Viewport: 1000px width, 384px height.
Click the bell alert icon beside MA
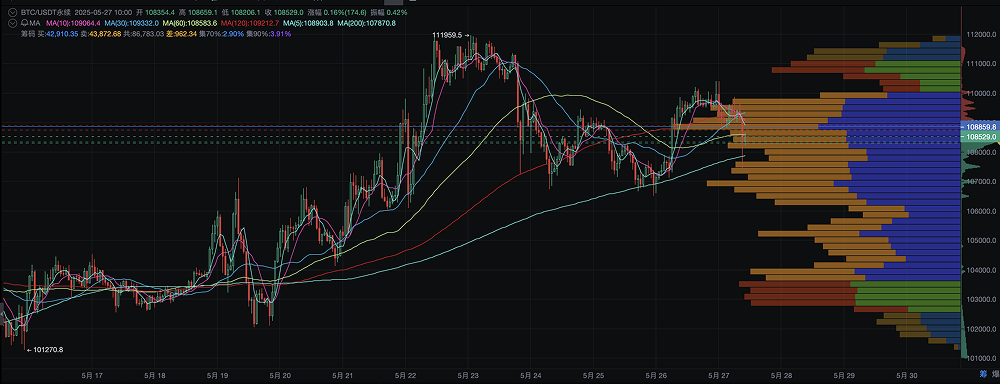tap(23, 23)
